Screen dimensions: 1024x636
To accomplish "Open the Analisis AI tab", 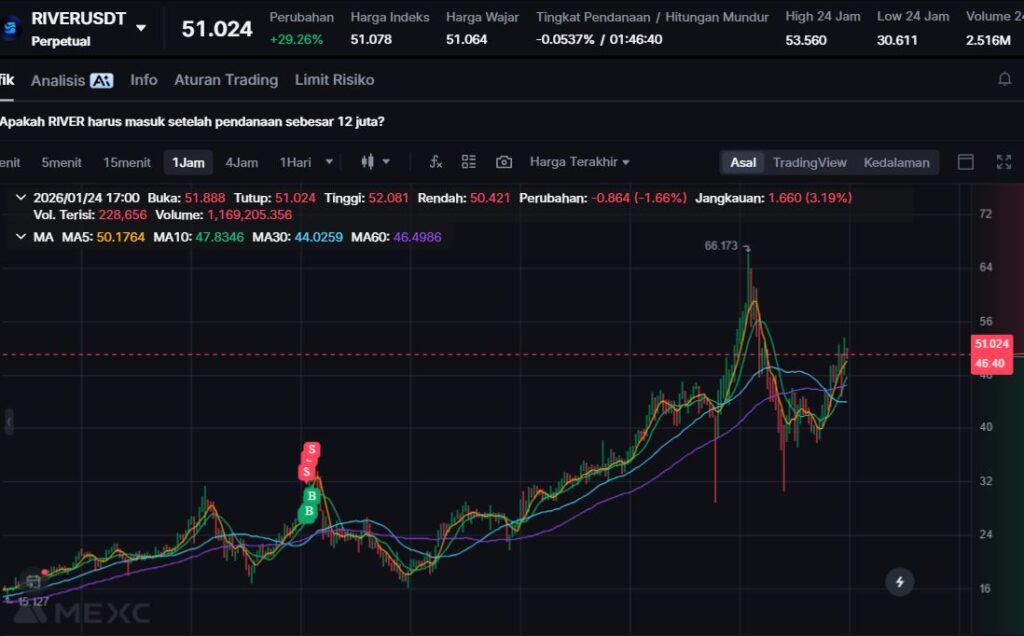I will 72,80.
